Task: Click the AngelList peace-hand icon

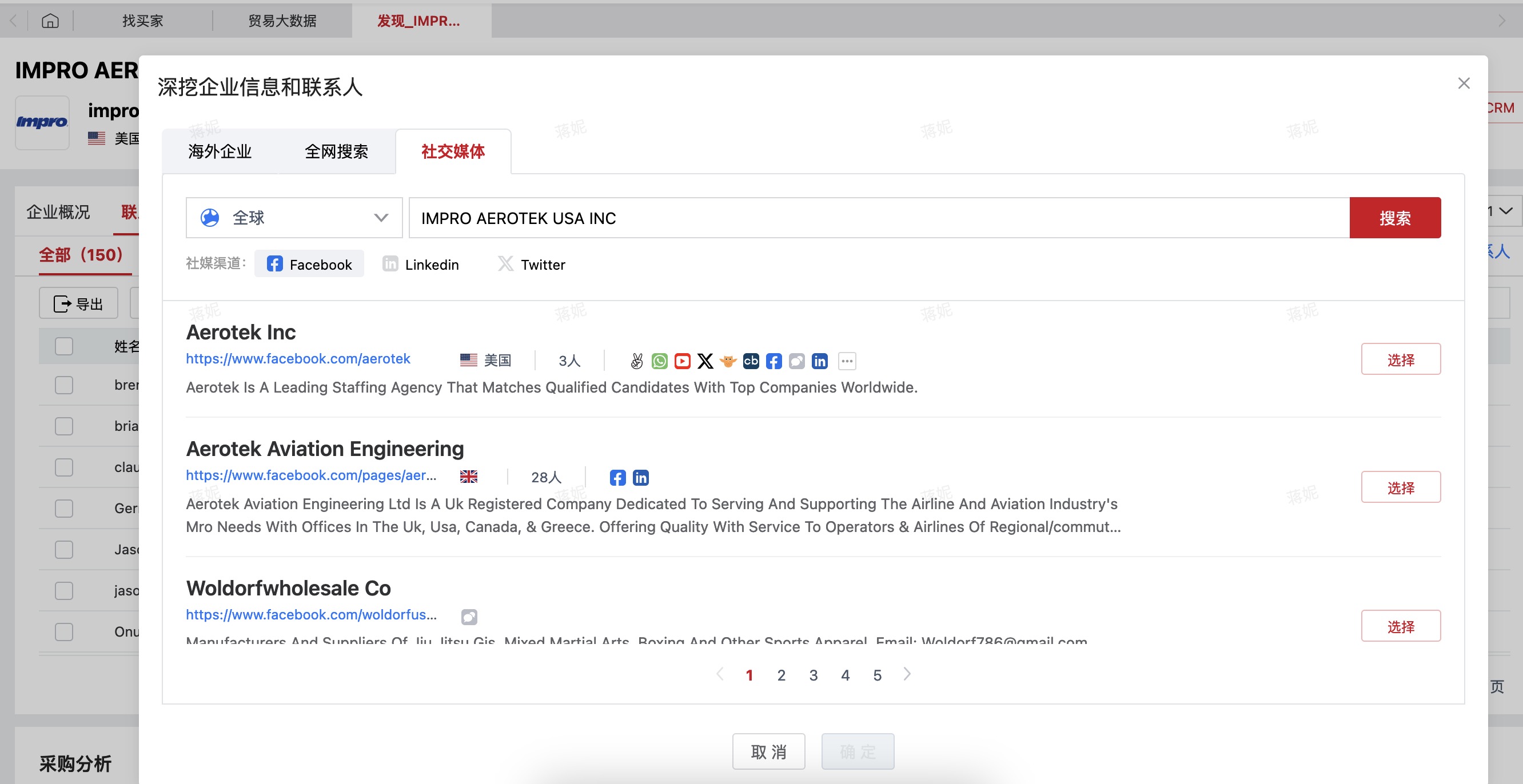Action: coord(636,361)
